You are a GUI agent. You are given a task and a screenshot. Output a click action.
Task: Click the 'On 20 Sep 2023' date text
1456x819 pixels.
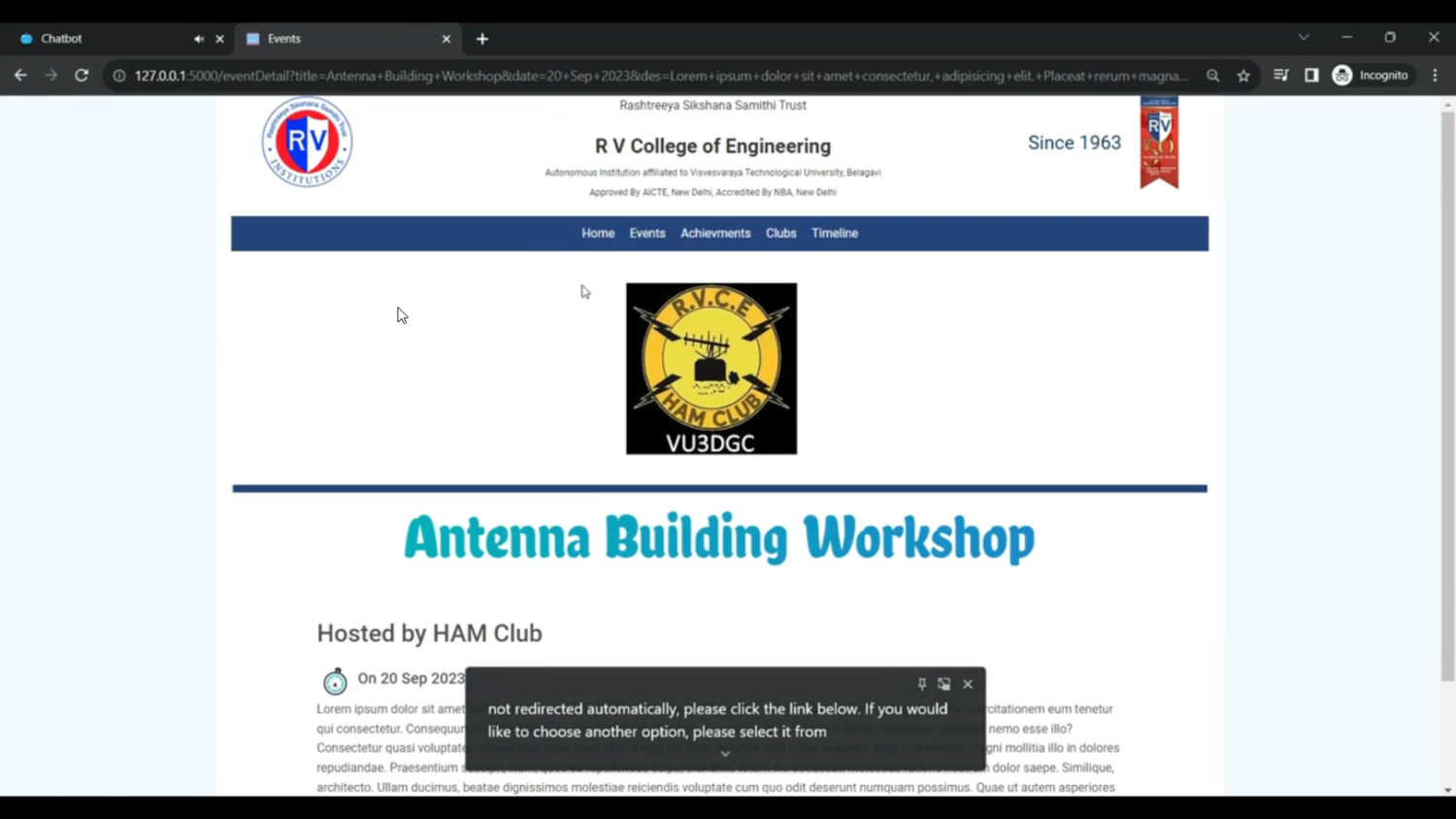click(412, 678)
